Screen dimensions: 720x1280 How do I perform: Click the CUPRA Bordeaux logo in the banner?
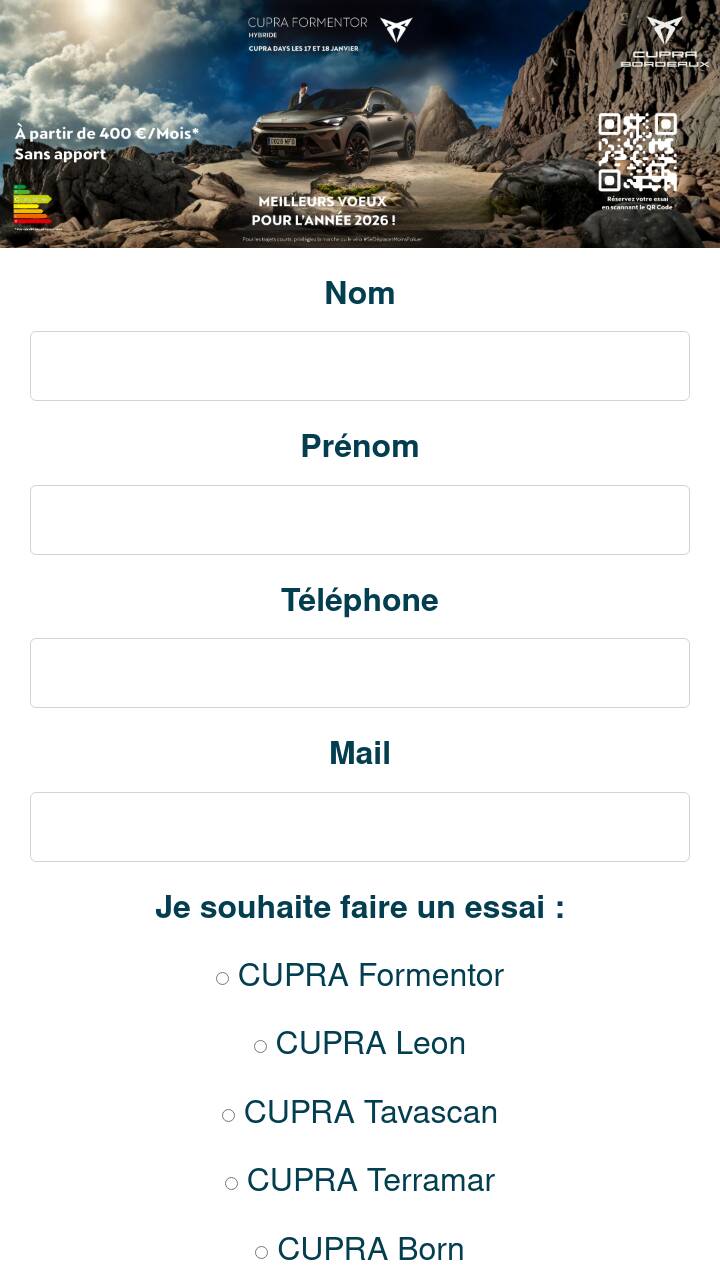664,42
